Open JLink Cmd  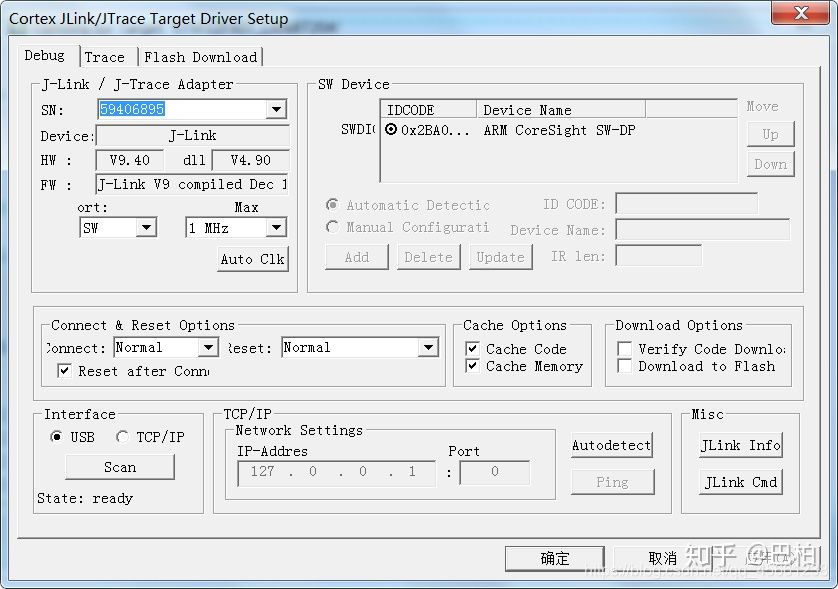pos(741,482)
